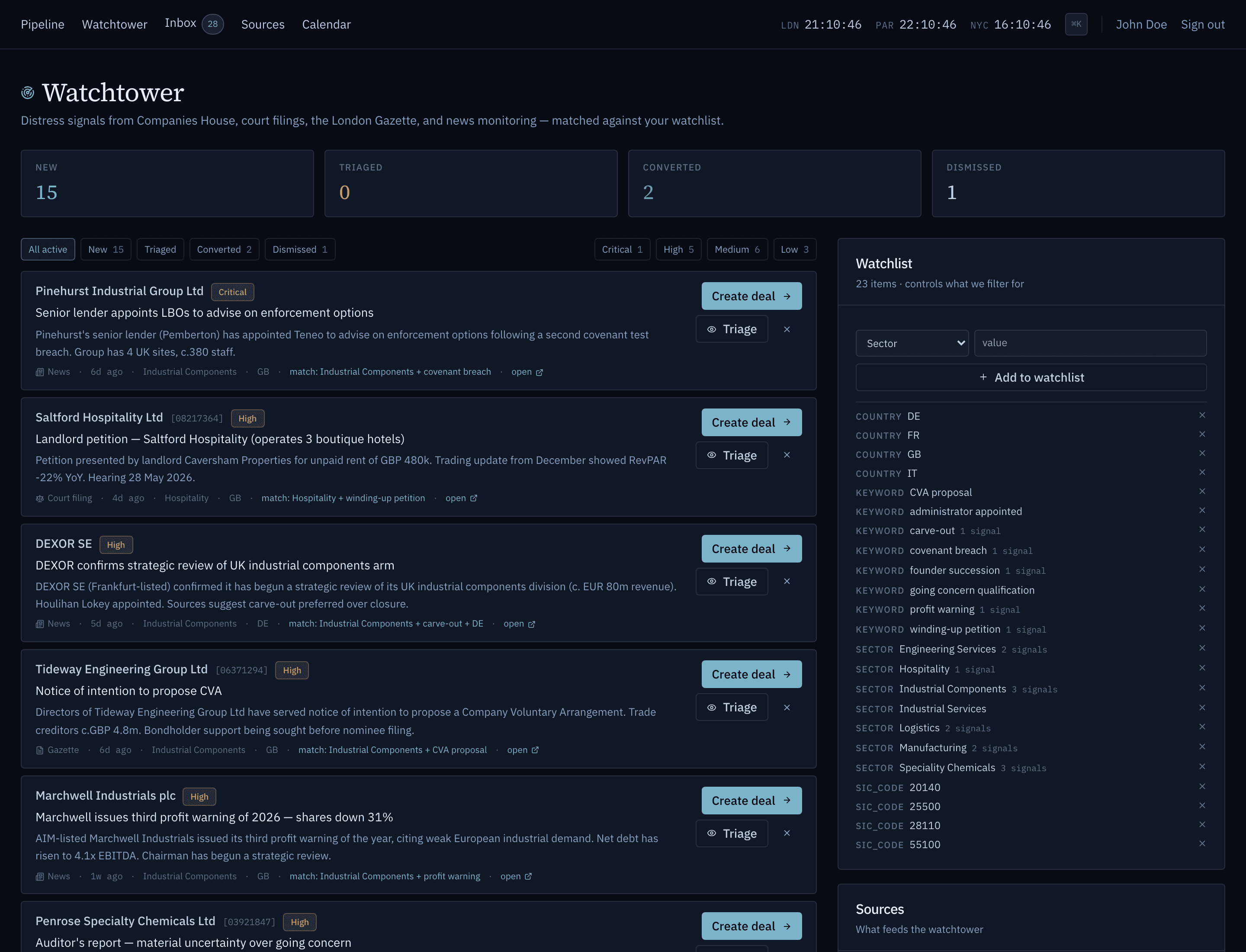
Task: Remove sector Manufacturing from watchlist
Action: pos(1202,747)
